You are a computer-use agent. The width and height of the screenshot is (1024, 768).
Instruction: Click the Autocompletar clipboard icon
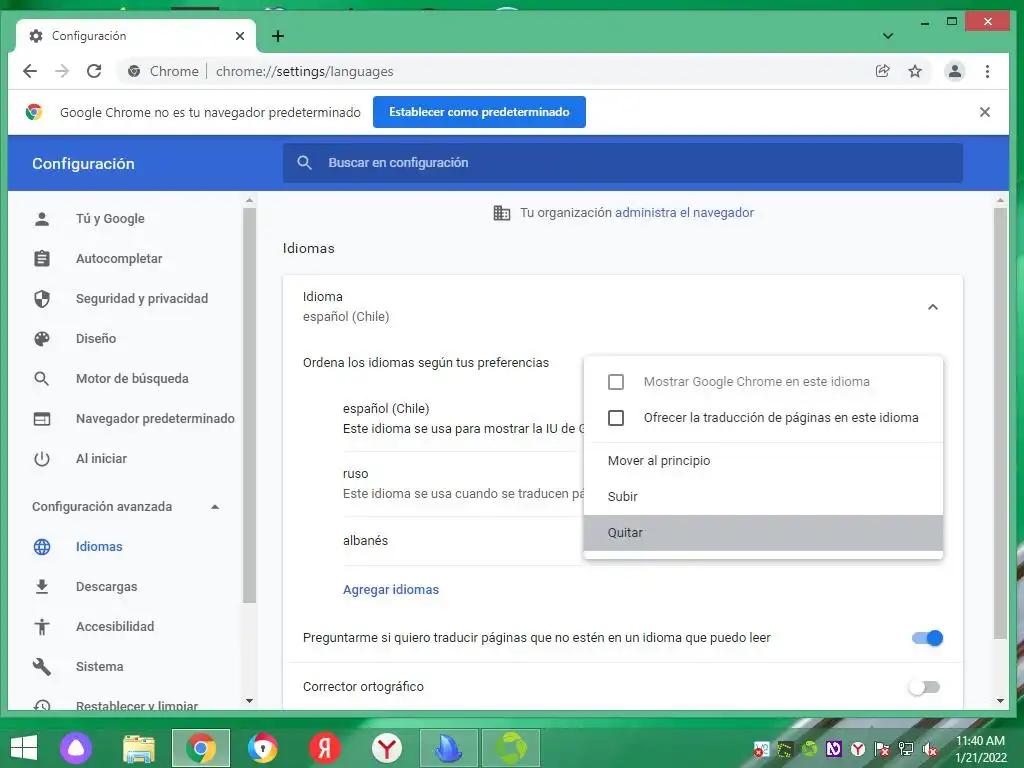[x=42, y=259]
